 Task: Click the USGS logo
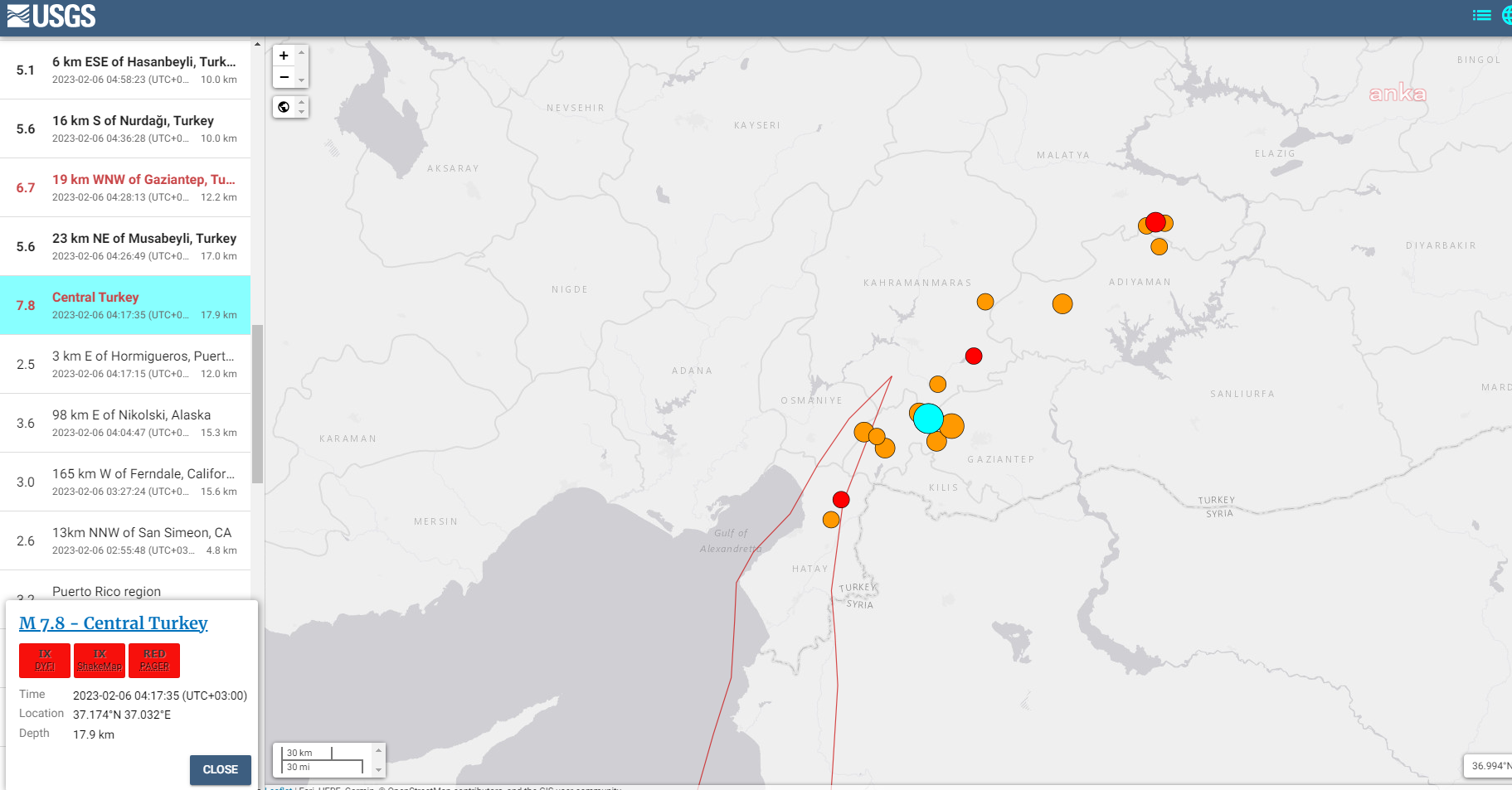click(51, 16)
